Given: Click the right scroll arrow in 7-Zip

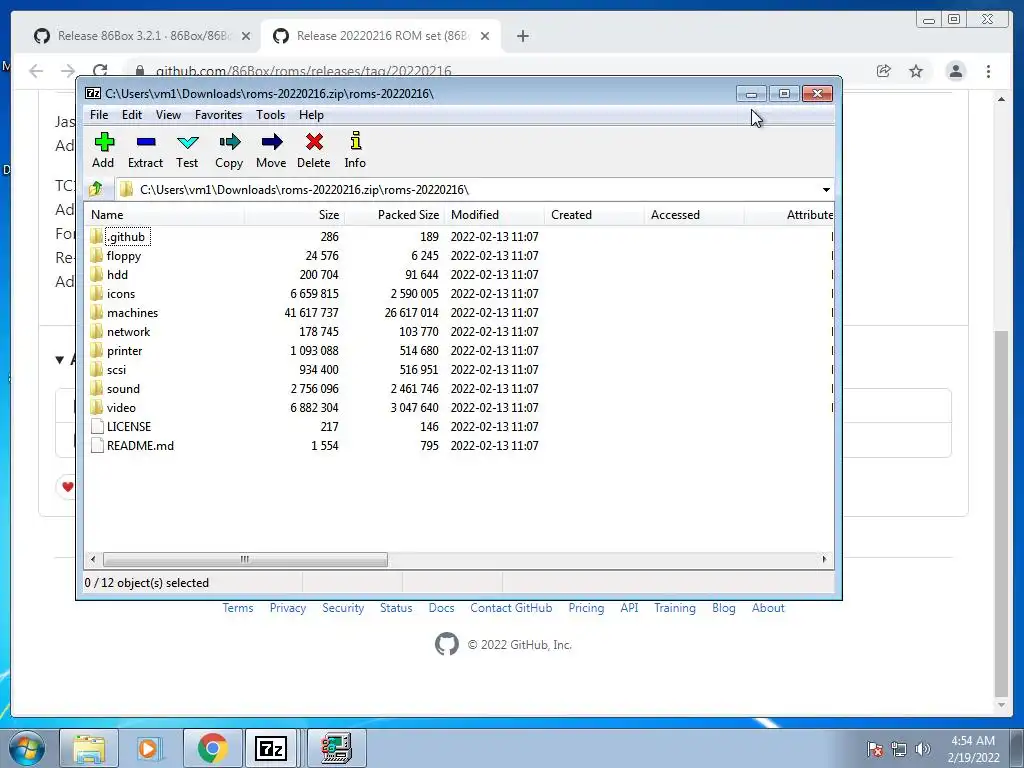Looking at the screenshot, I should 824,560.
